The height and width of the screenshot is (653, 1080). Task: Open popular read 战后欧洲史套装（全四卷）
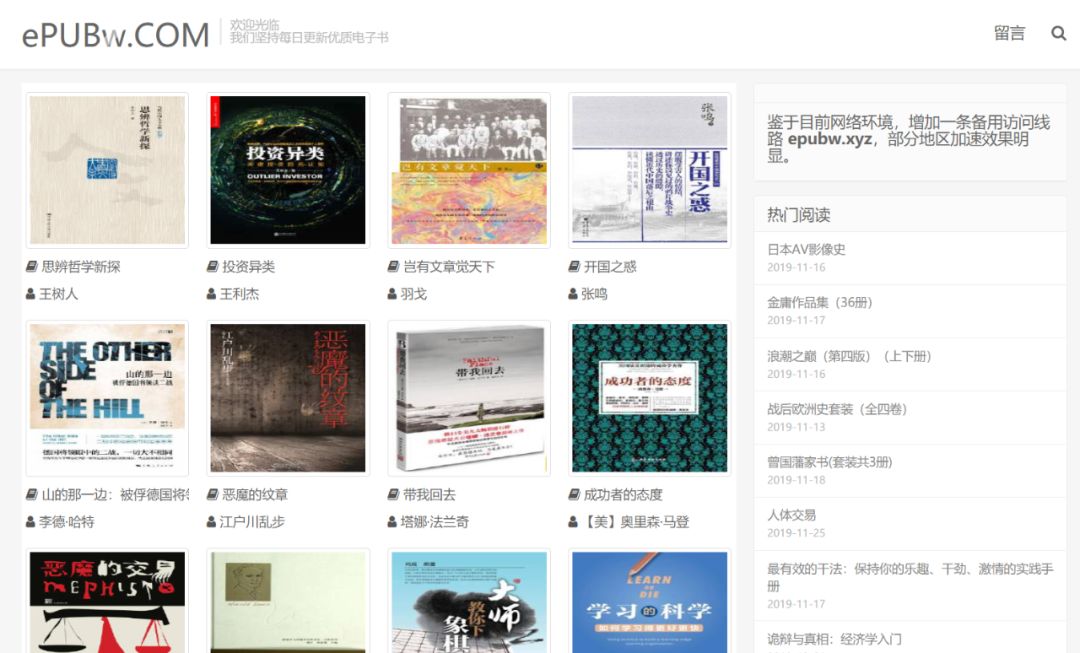click(837, 409)
